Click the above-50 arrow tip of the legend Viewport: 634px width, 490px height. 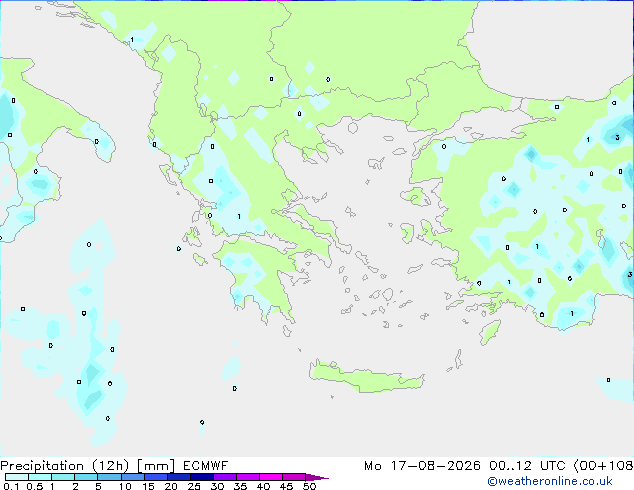click(317, 478)
